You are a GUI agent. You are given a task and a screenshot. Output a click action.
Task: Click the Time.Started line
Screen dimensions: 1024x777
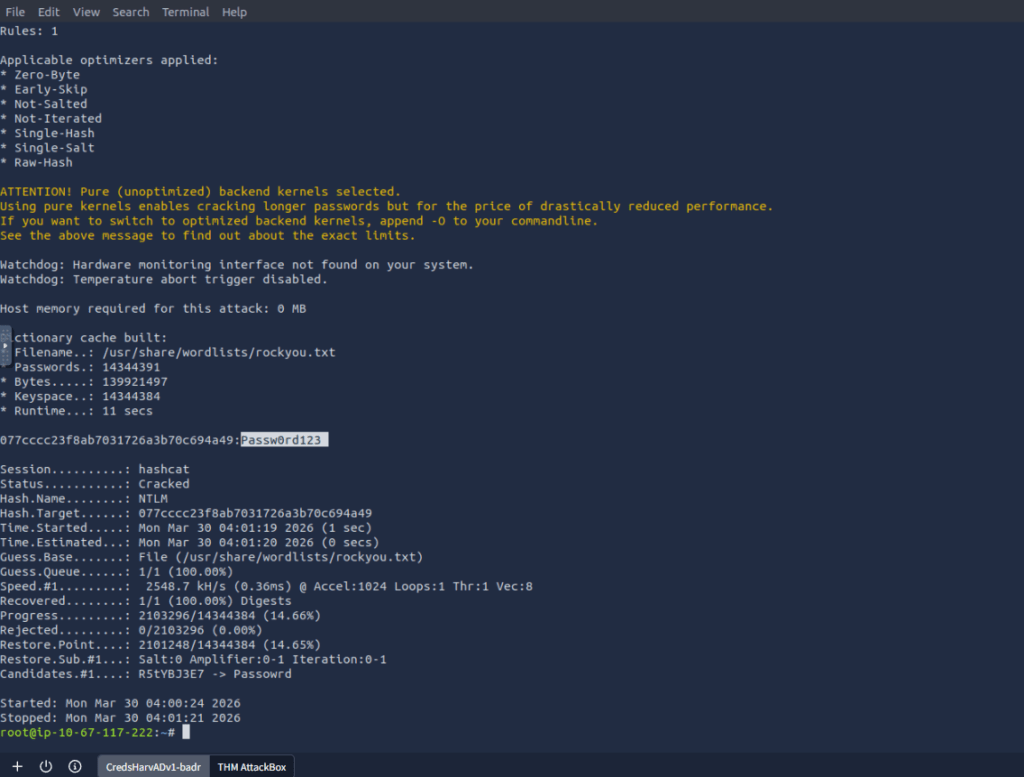(x=186, y=528)
